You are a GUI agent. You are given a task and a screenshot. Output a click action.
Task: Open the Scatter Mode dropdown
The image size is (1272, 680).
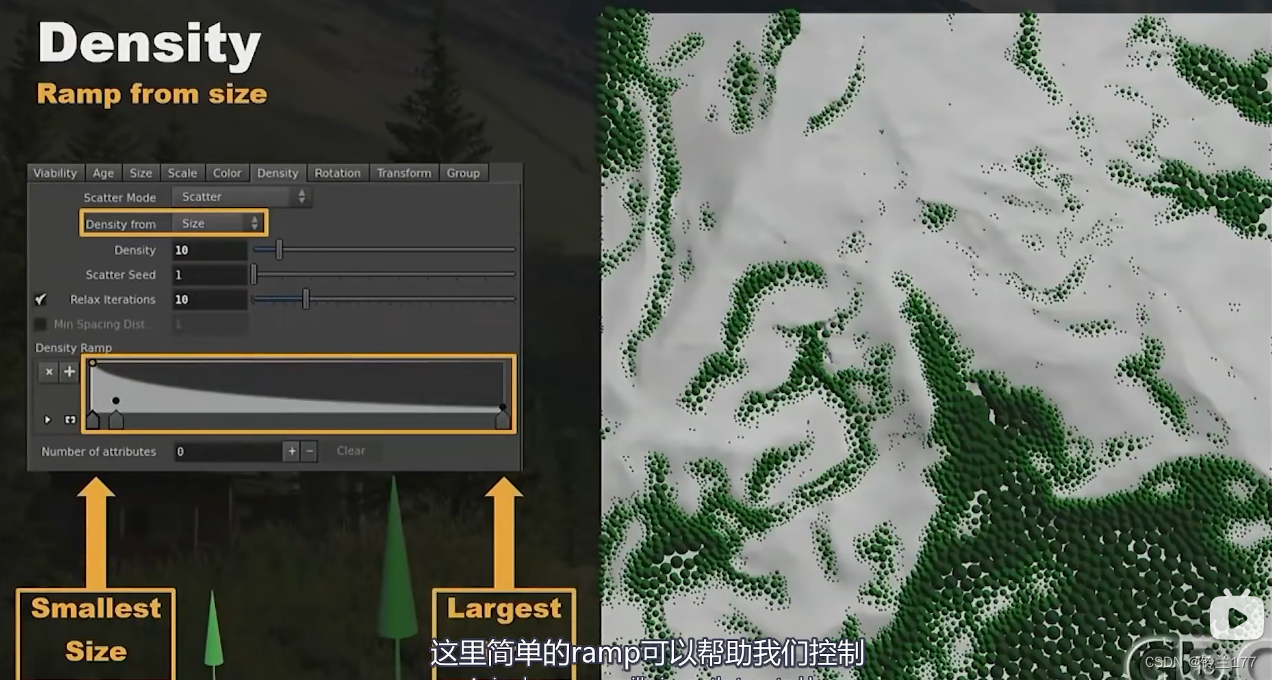tap(241, 197)
